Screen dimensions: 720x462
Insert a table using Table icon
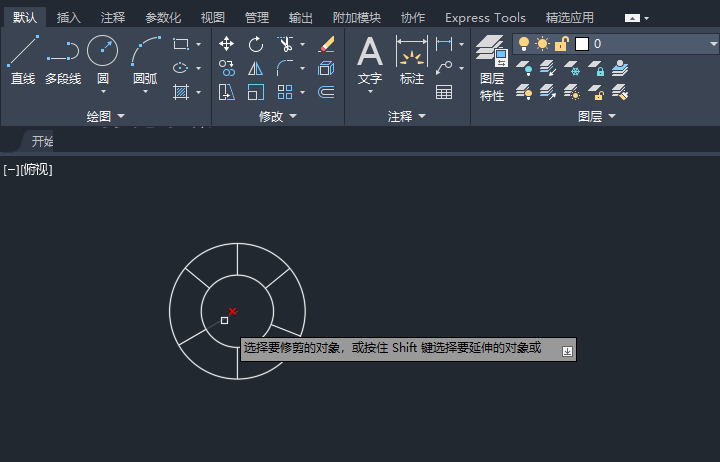coord(443,92)
